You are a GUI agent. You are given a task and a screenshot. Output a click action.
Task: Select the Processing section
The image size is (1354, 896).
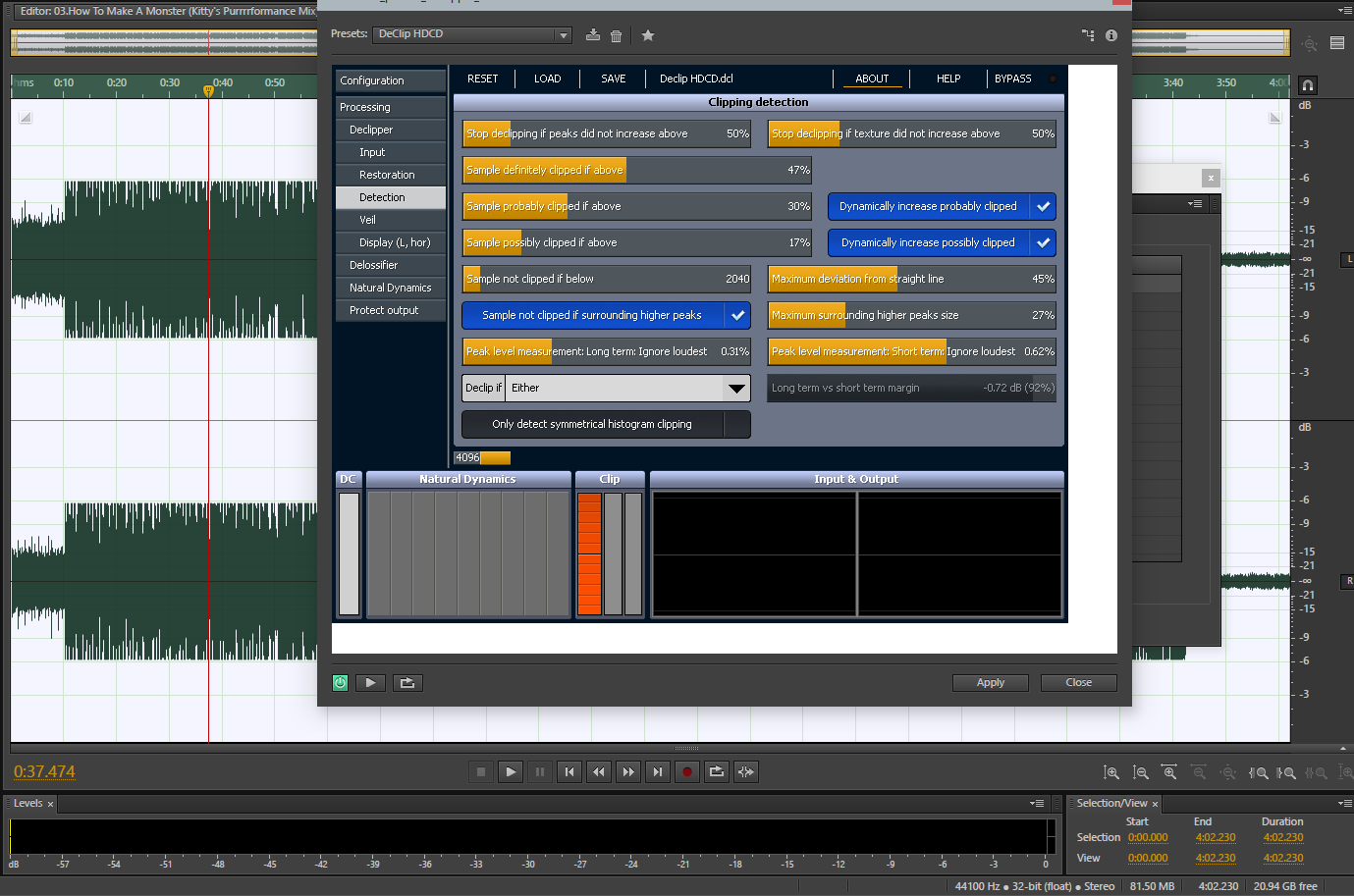pos(391,107)
